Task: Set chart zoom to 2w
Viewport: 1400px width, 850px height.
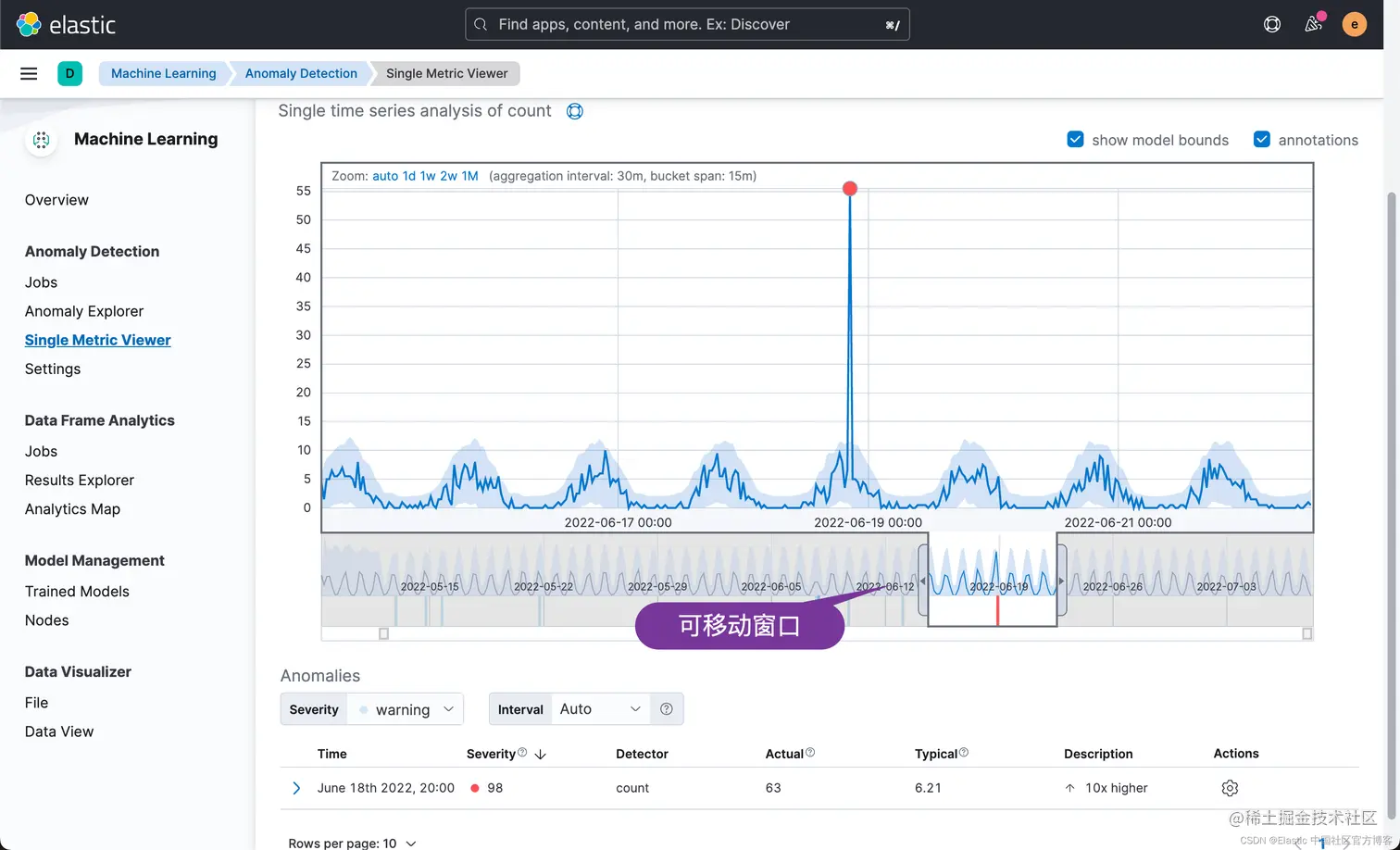Action: (x=448, y=176)
